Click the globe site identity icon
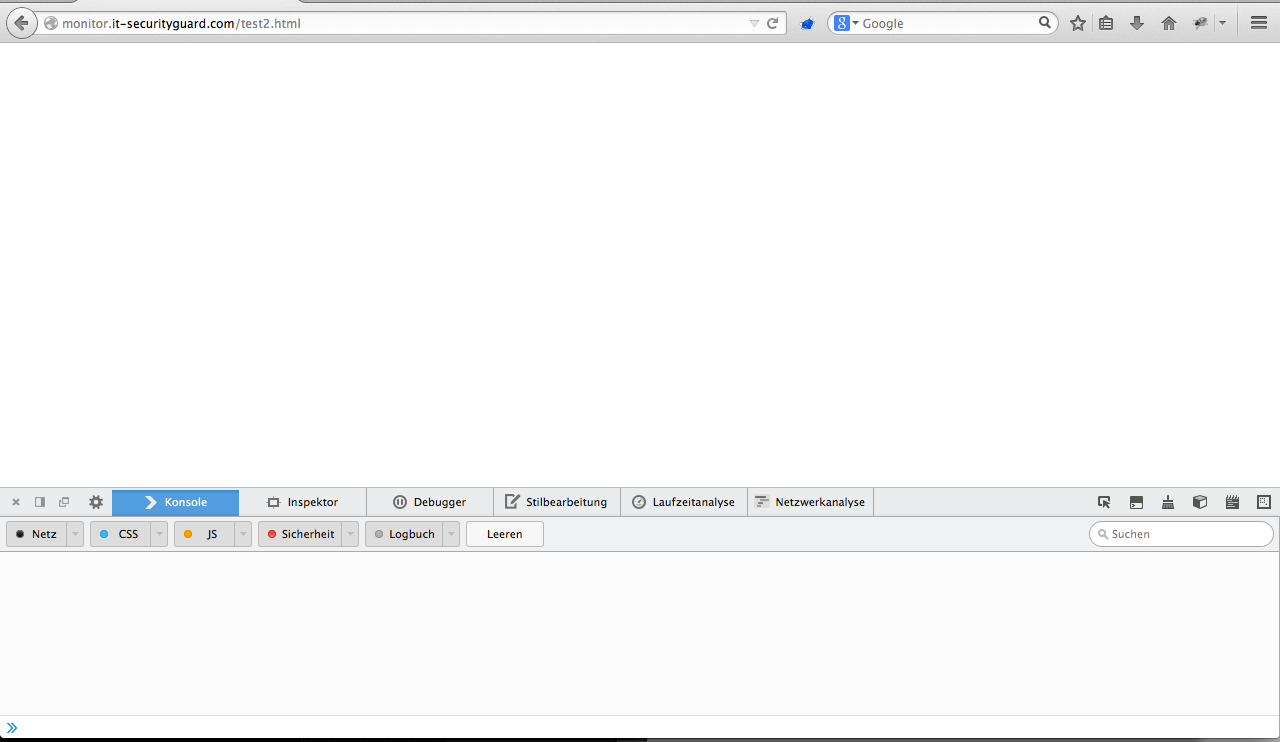The image size is (1280, 742). point(51,23)
